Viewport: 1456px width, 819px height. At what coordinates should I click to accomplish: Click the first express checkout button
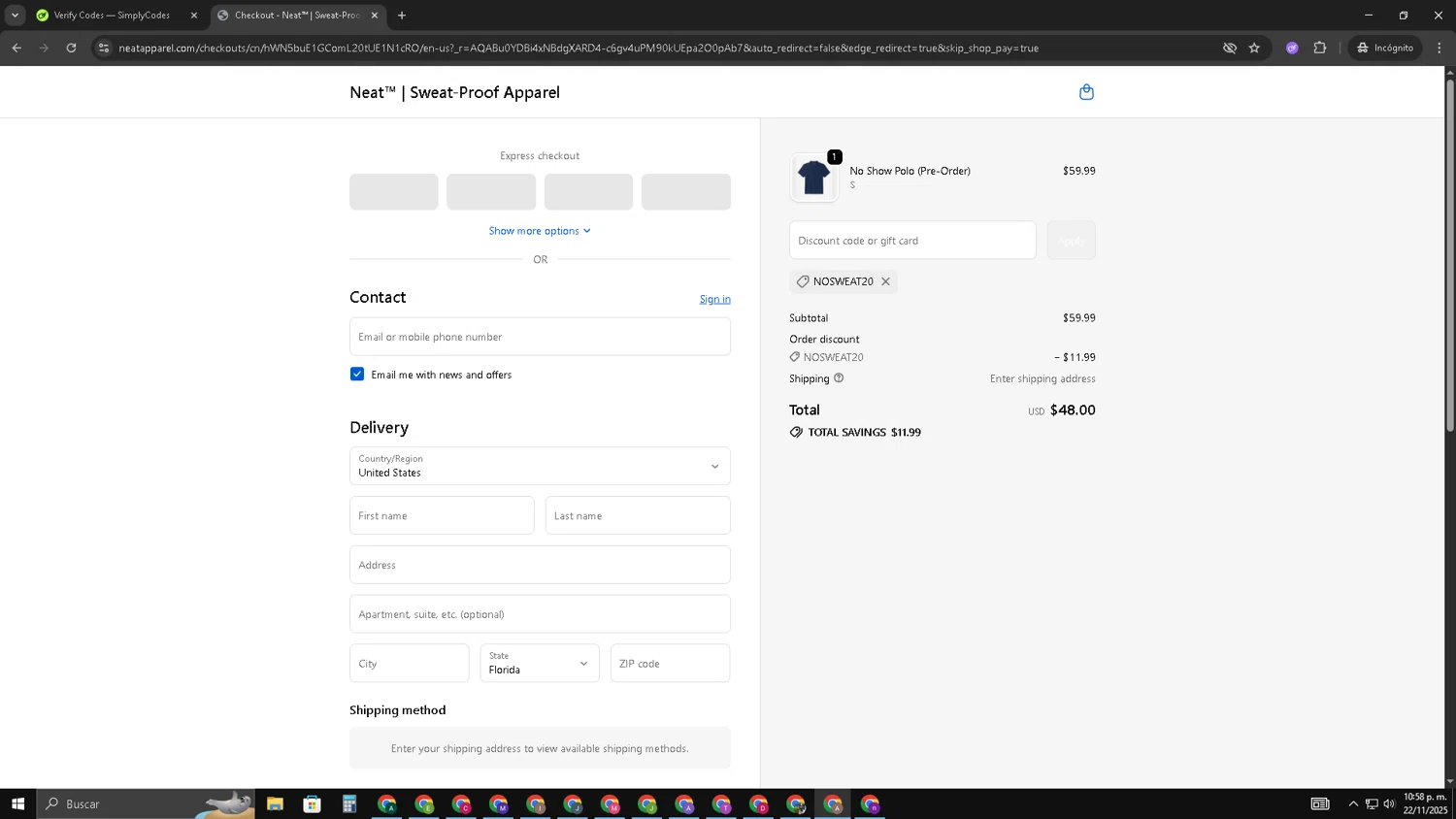pos(393,192)
